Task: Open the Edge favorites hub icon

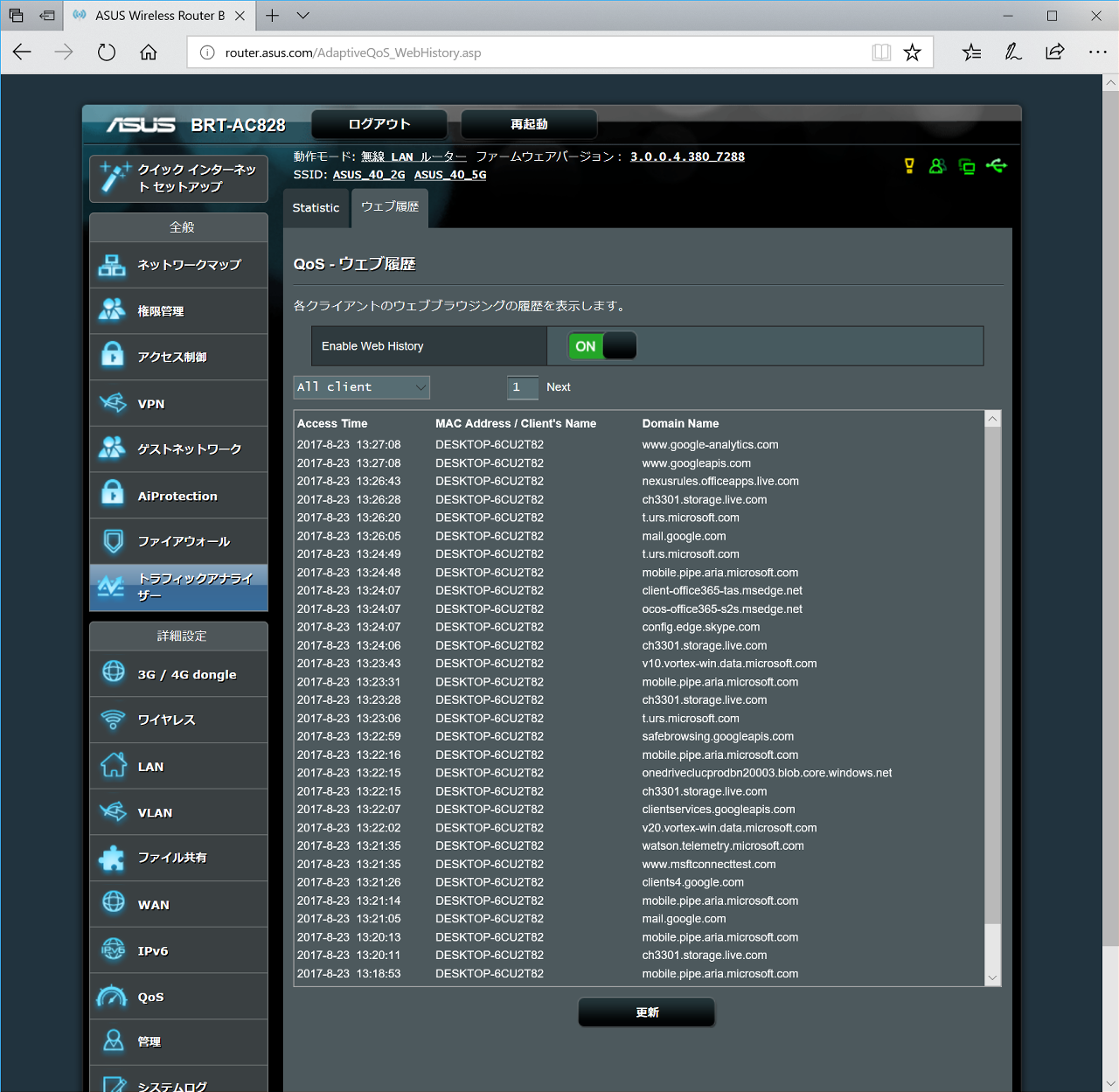Action: (x=971, y=52)
